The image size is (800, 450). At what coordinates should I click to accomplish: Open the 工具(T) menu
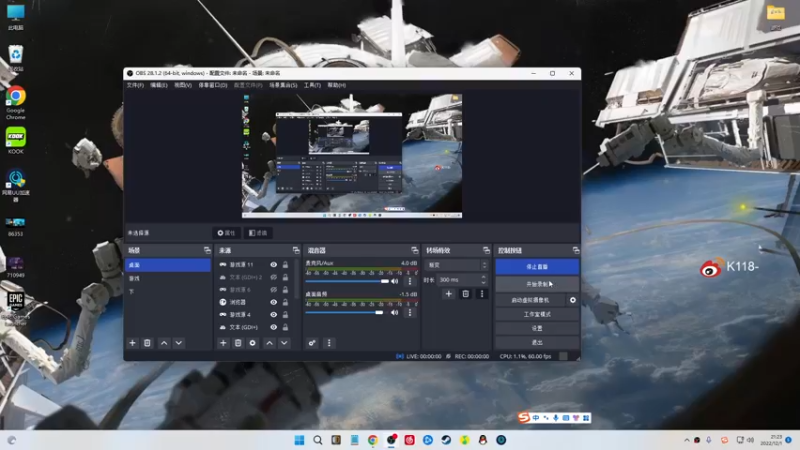[312, 85]
